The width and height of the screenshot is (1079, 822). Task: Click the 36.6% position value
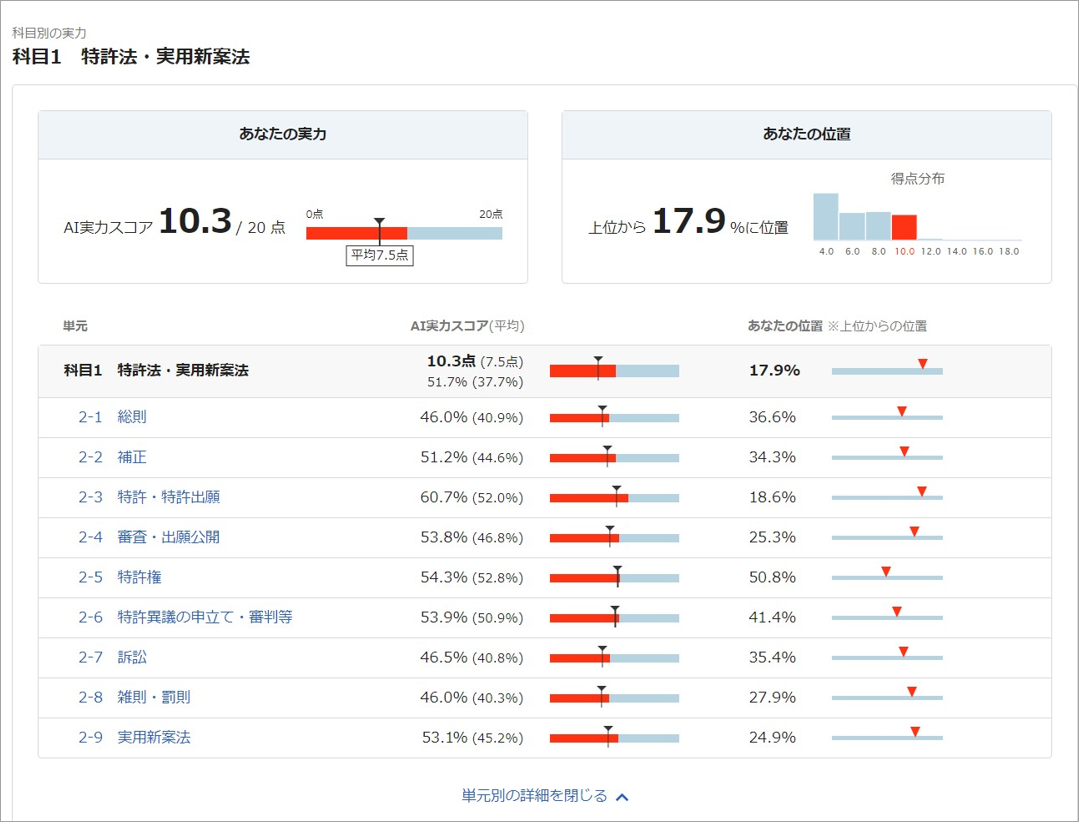pyautogui.click(x=772, y=417)
